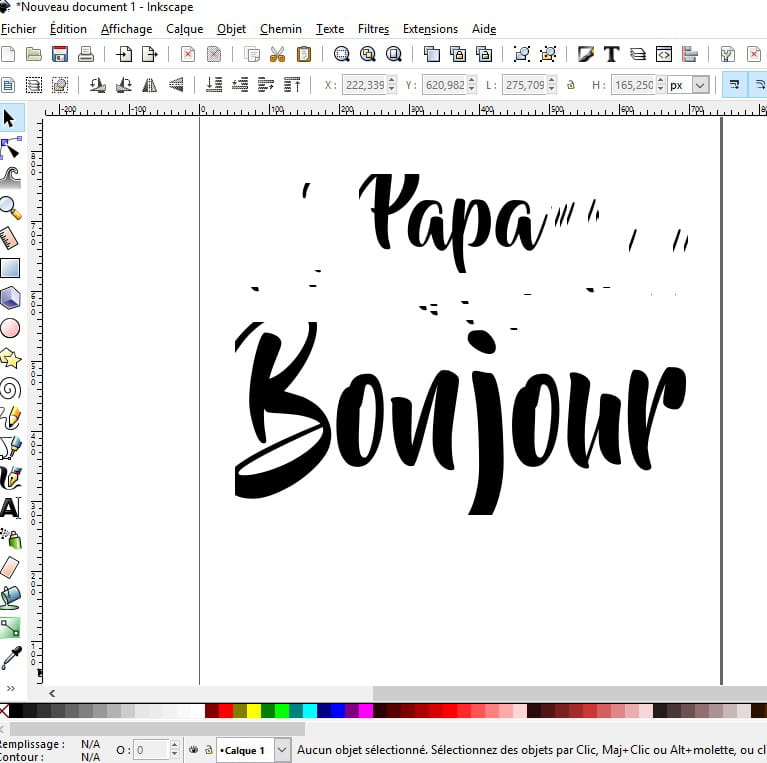Increase X position stepper
Screen dimensions: 767x763
pyautogui.click(x=391, y=80)
